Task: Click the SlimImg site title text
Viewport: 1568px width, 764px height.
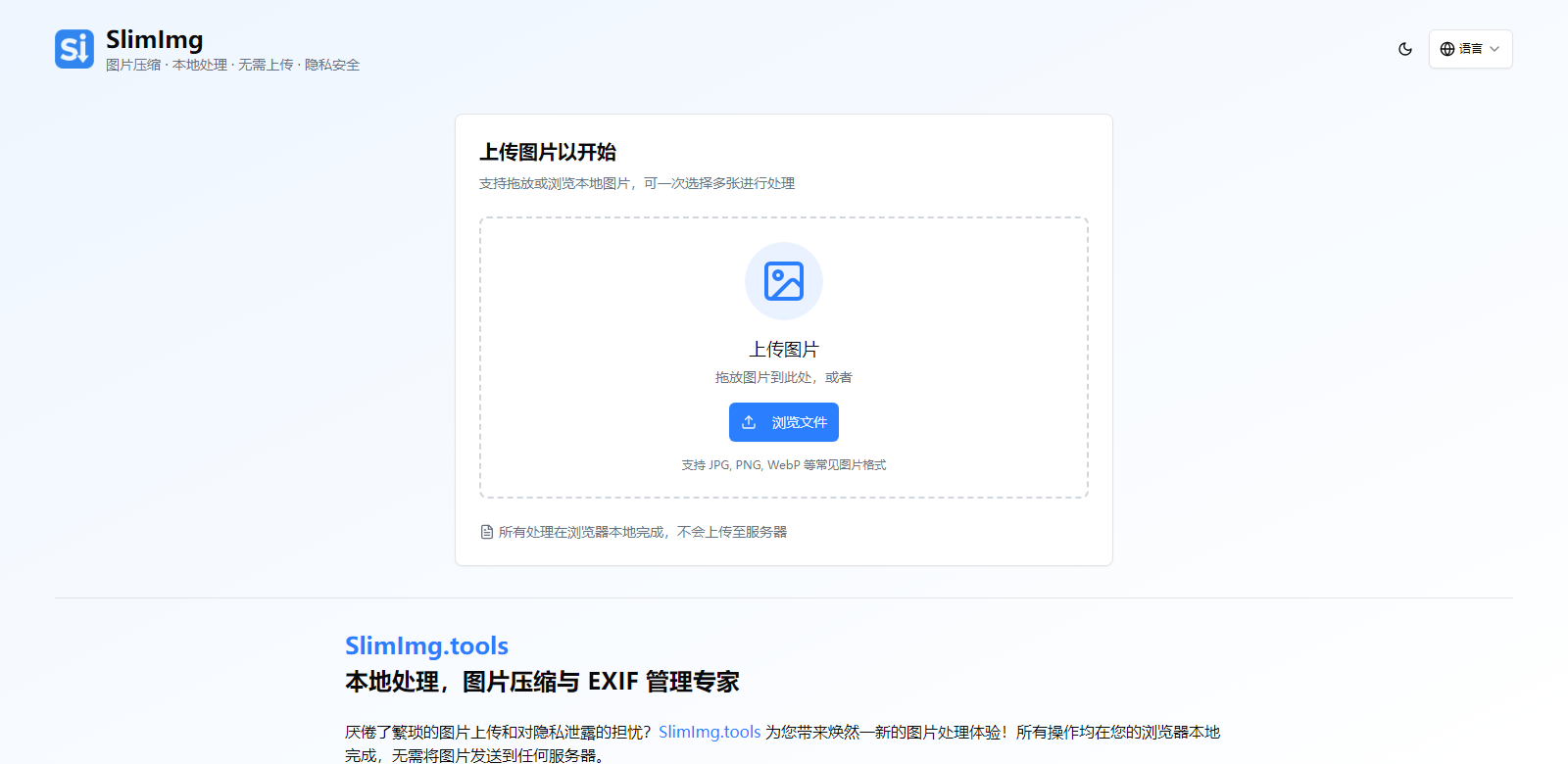Action: (155, 40)
